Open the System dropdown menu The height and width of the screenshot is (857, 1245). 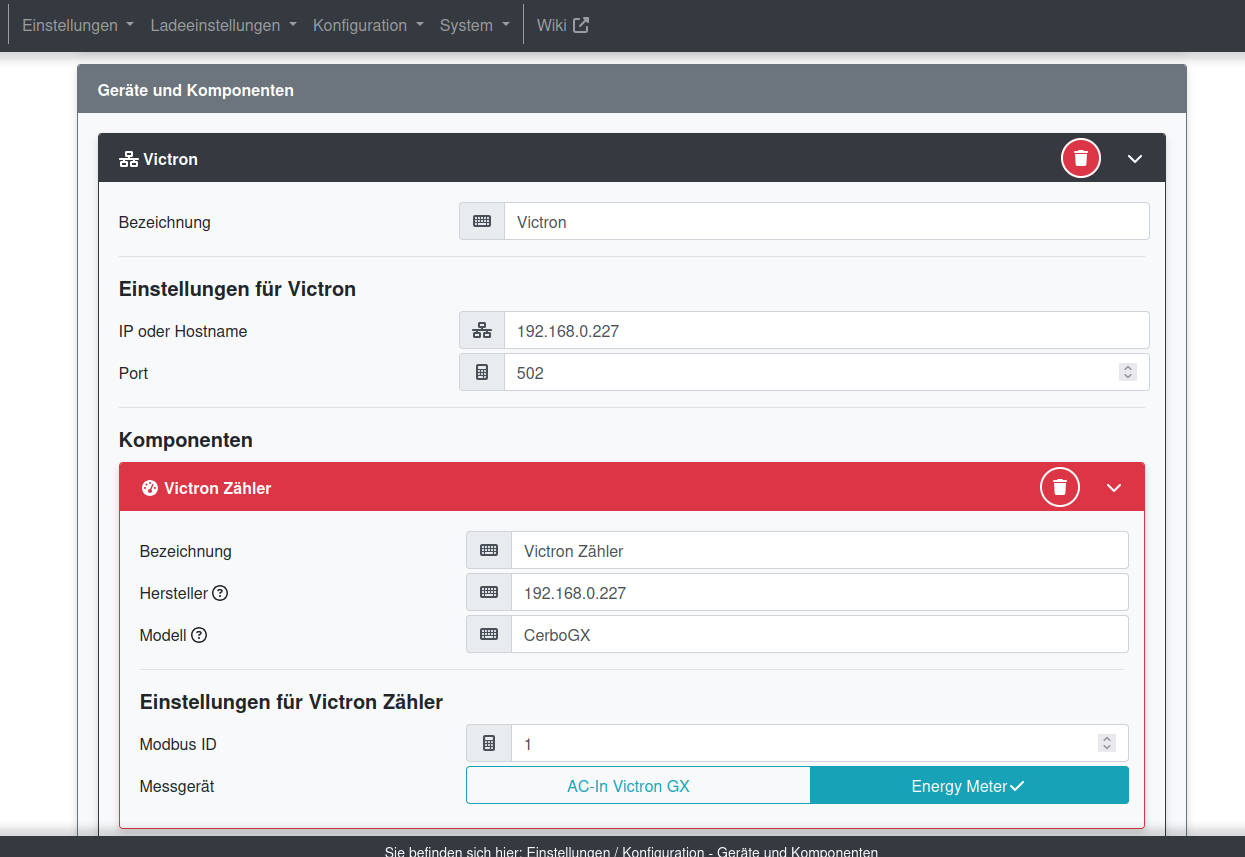click(x=475, y=25)
